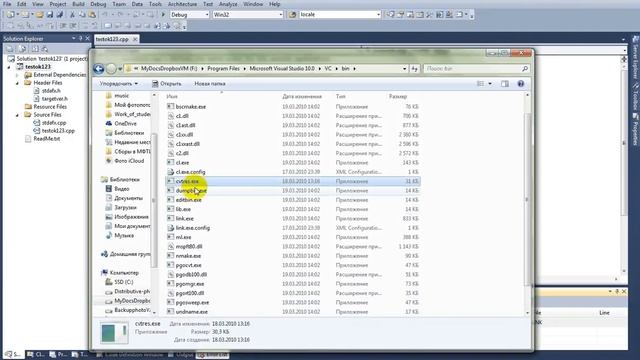Image resolution: width=640 pixels, height=360 pixels.
Task: Select Resource Files folder
Action: (50, 107)
